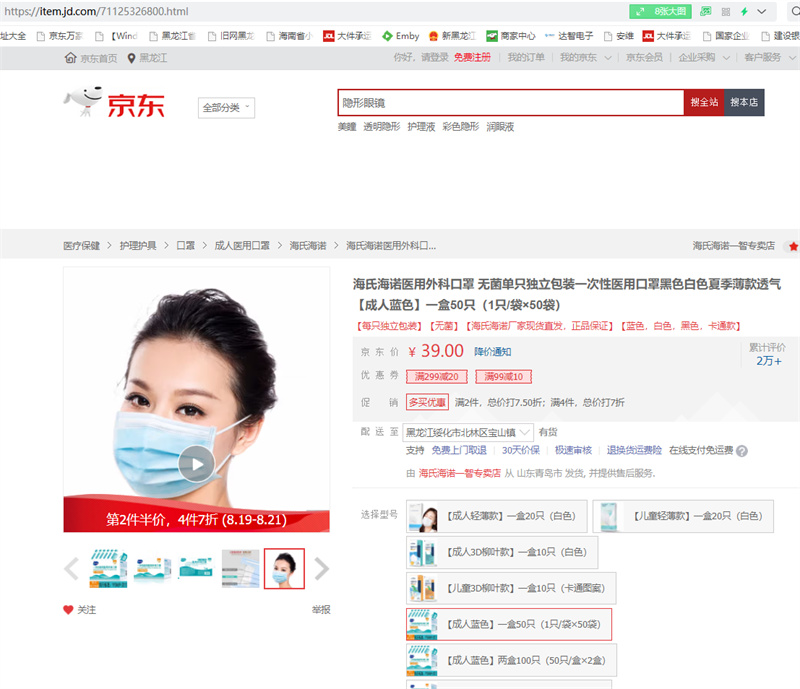Screen dimensions: 800x689
Task: Open the 全部分类 category dropdown
Action: coord(228,107)
